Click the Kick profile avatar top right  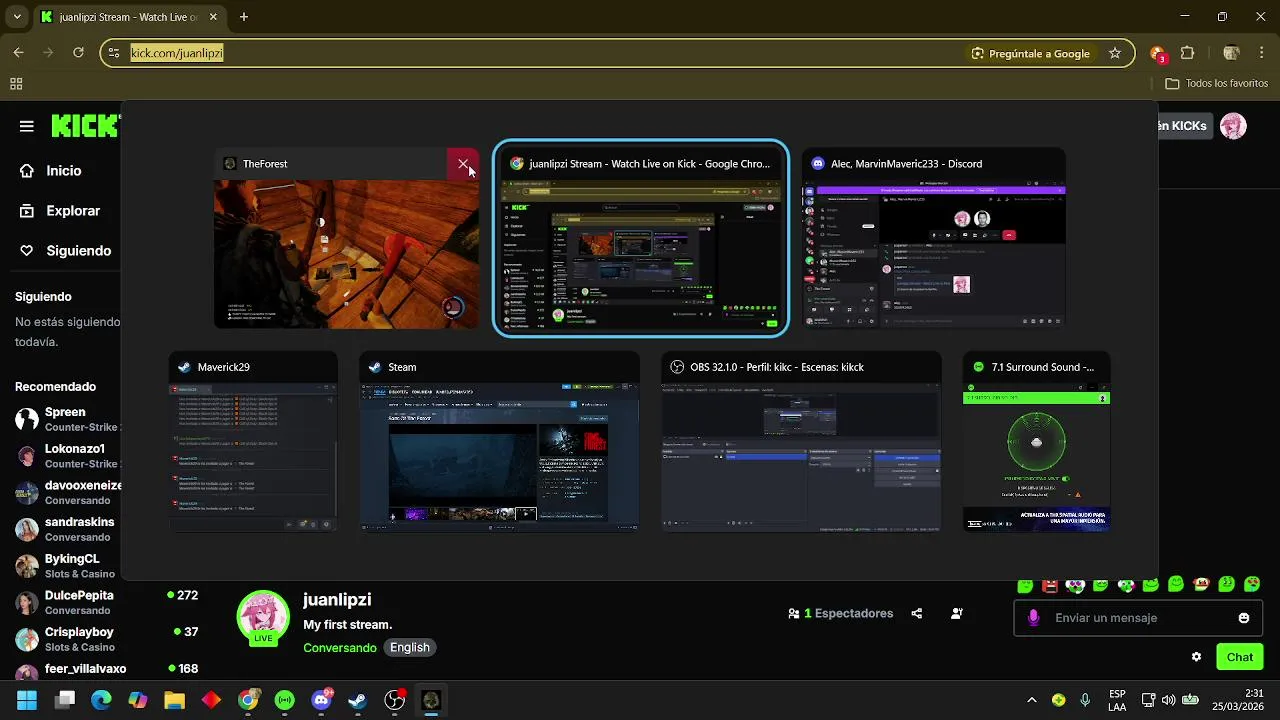coord(1233,126)
